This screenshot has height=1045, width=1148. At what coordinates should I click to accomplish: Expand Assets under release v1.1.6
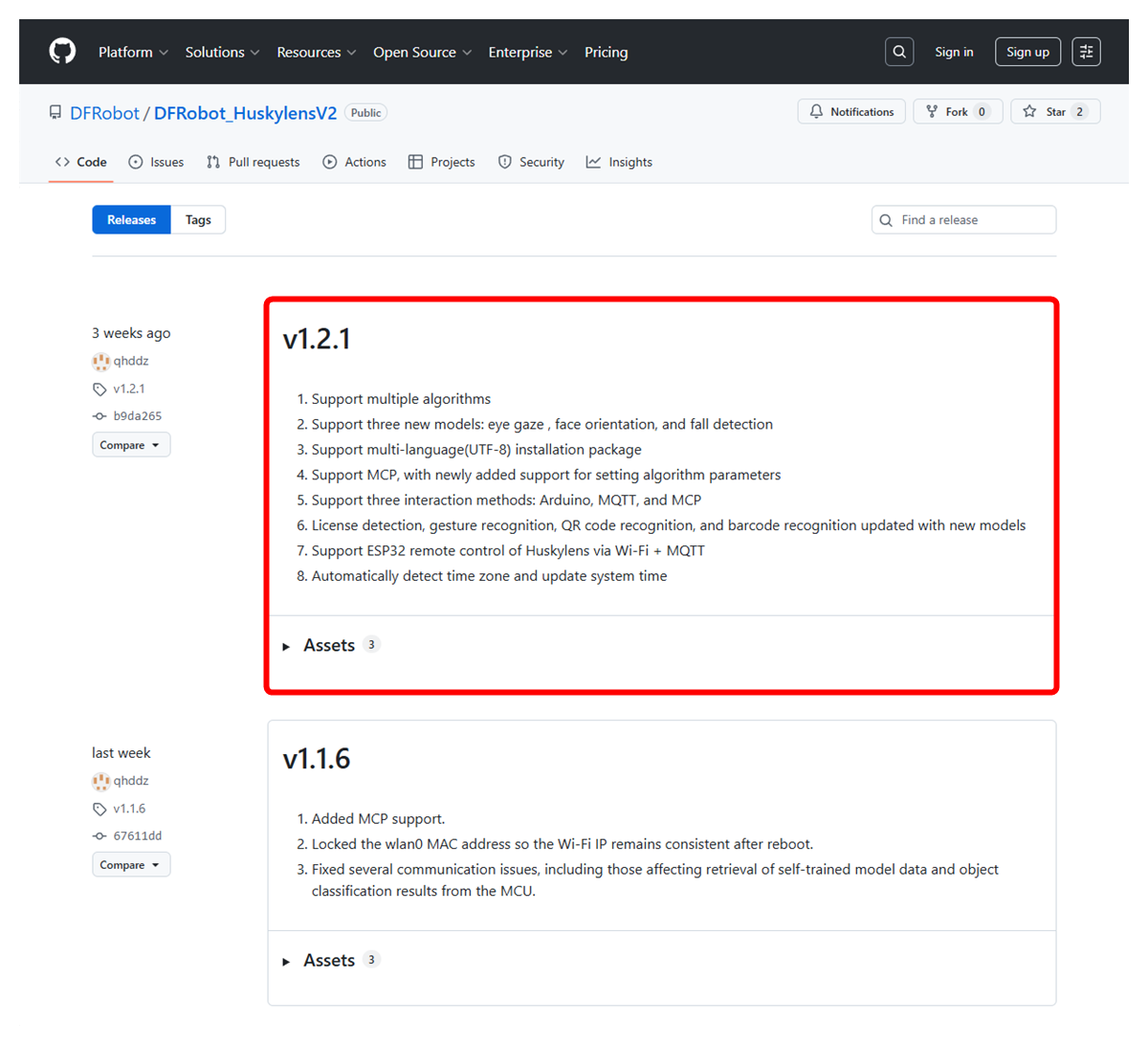328,961
